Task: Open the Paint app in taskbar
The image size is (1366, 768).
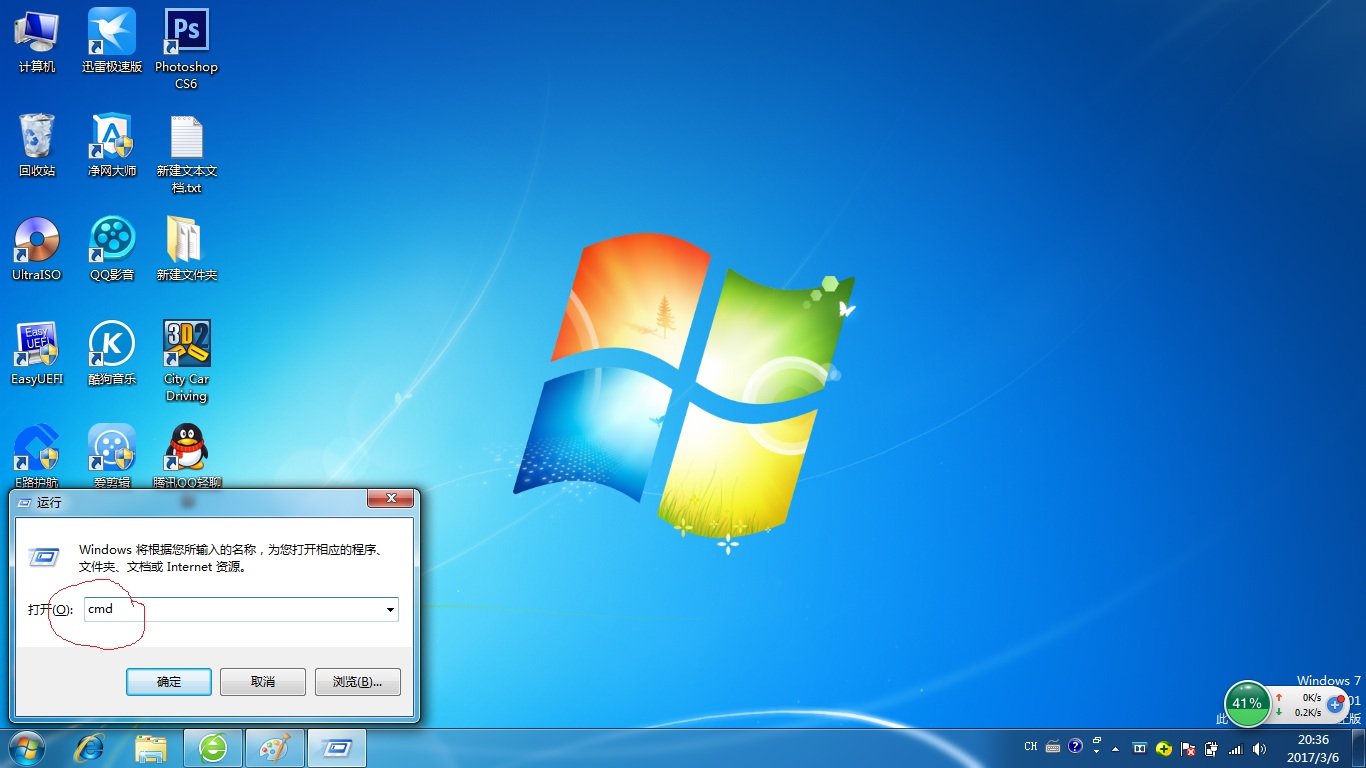Action: click(273, 748)
